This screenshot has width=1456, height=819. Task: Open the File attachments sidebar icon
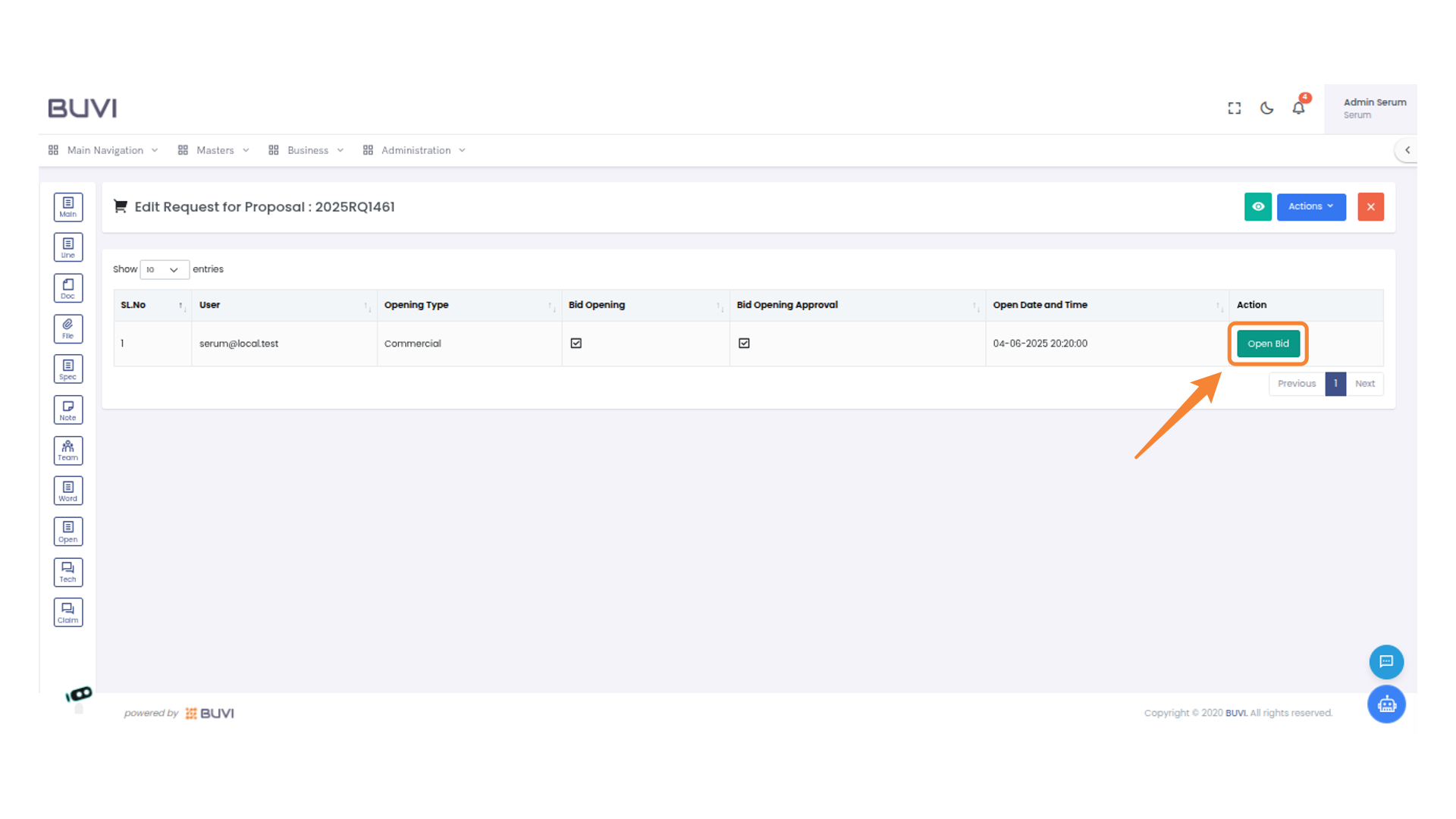pos(68,329)
